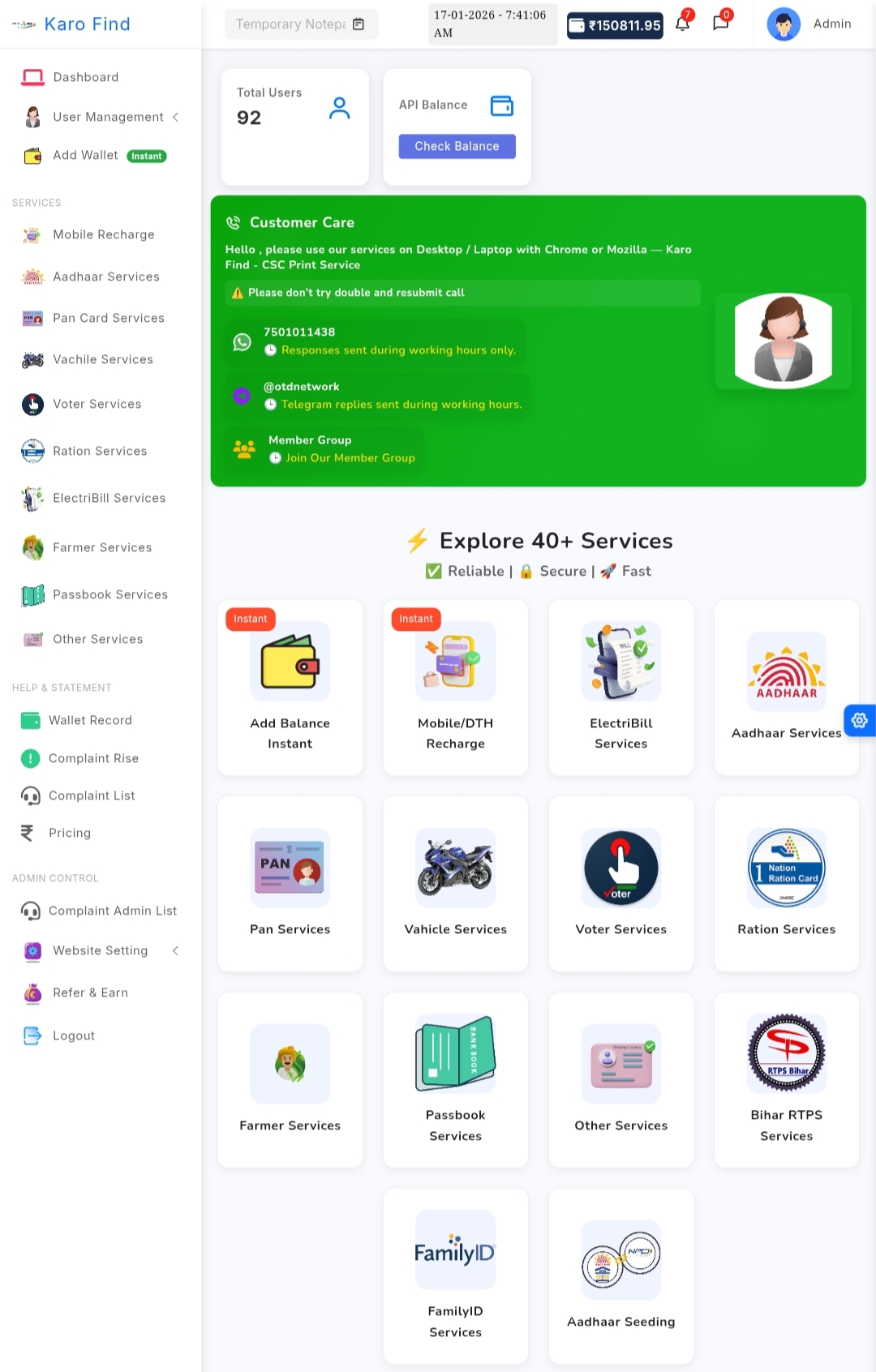Open the messages chat icon
The image size is (876, 1372).
720,23
